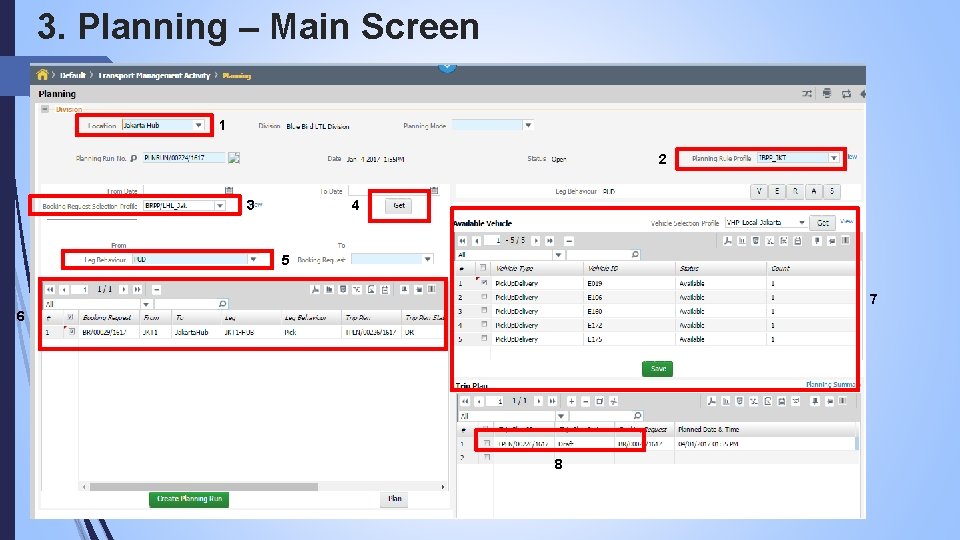This screenshot has height=540, width=960.
Task: Remove row with minus icon in Trip Plan grid
Action: click(585, 401)
